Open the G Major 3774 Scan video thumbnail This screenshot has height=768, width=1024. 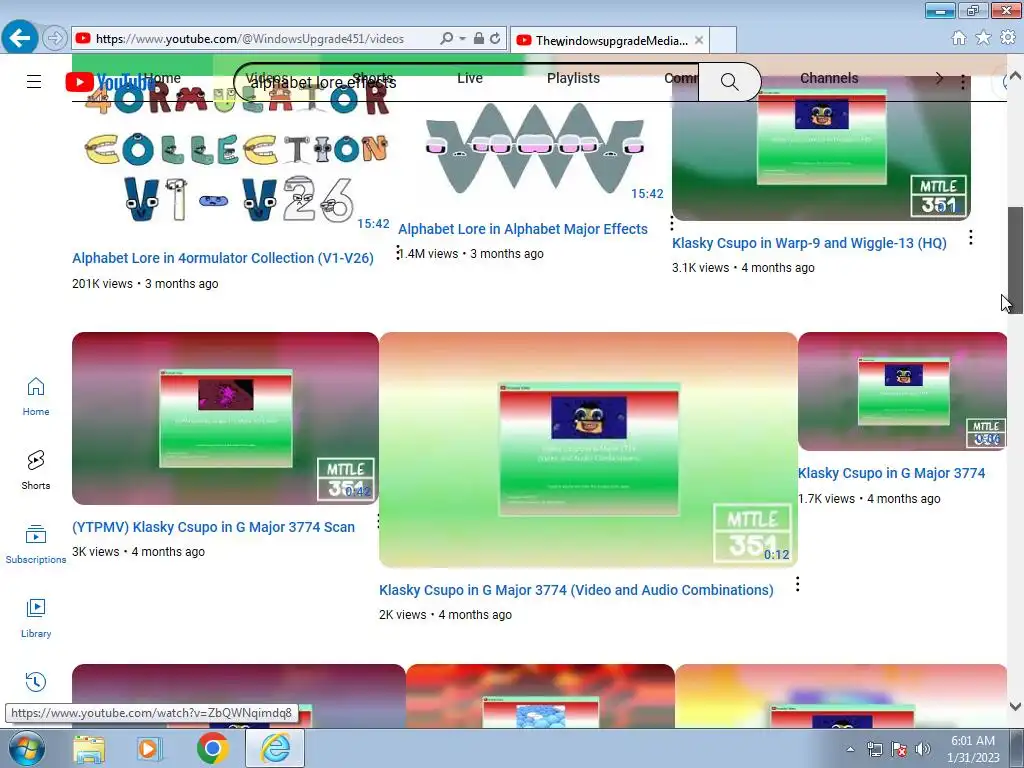tap(225, 418)
